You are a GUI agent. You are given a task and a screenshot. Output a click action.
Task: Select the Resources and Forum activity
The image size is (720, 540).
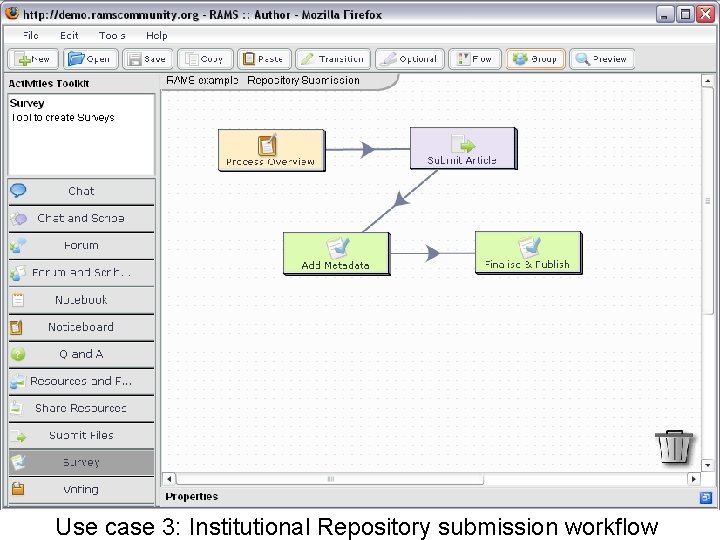pyautogui.click(x=81, y=381)
